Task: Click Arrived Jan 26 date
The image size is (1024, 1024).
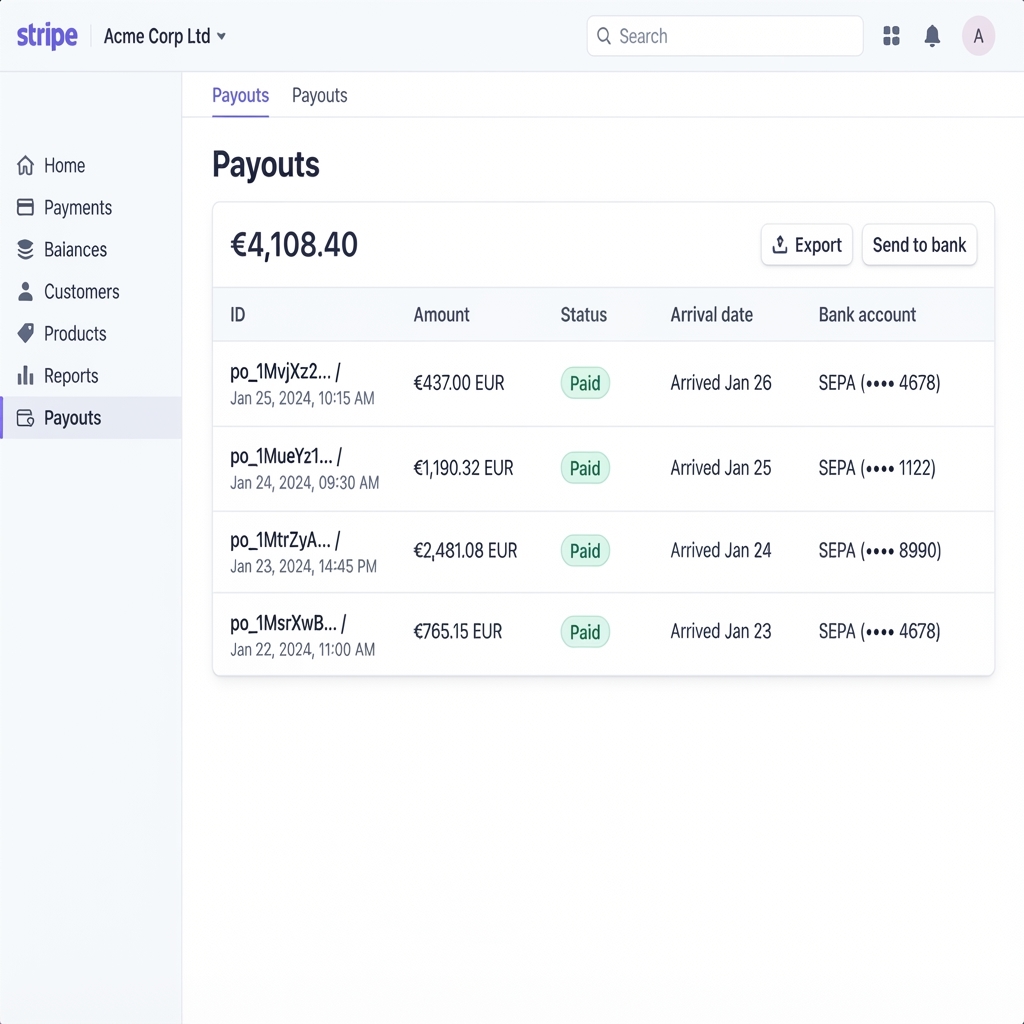Action: click(721, 383)
